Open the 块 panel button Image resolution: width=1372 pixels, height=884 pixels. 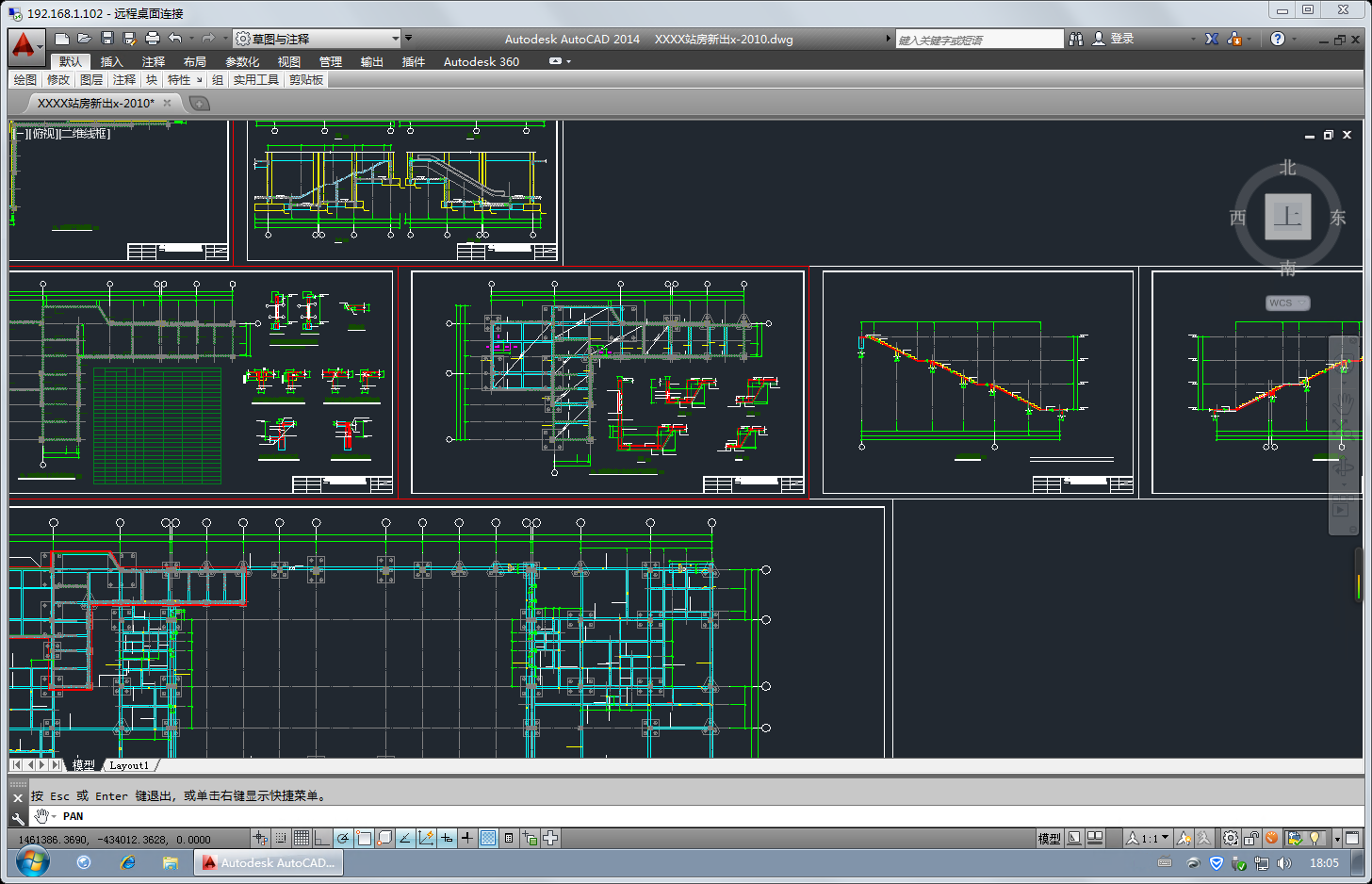(152, 80)
